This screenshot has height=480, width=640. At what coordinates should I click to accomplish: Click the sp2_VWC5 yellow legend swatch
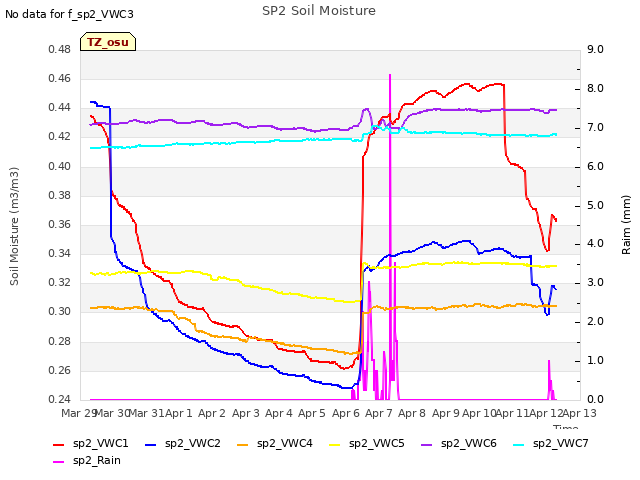tap(335, 444)
